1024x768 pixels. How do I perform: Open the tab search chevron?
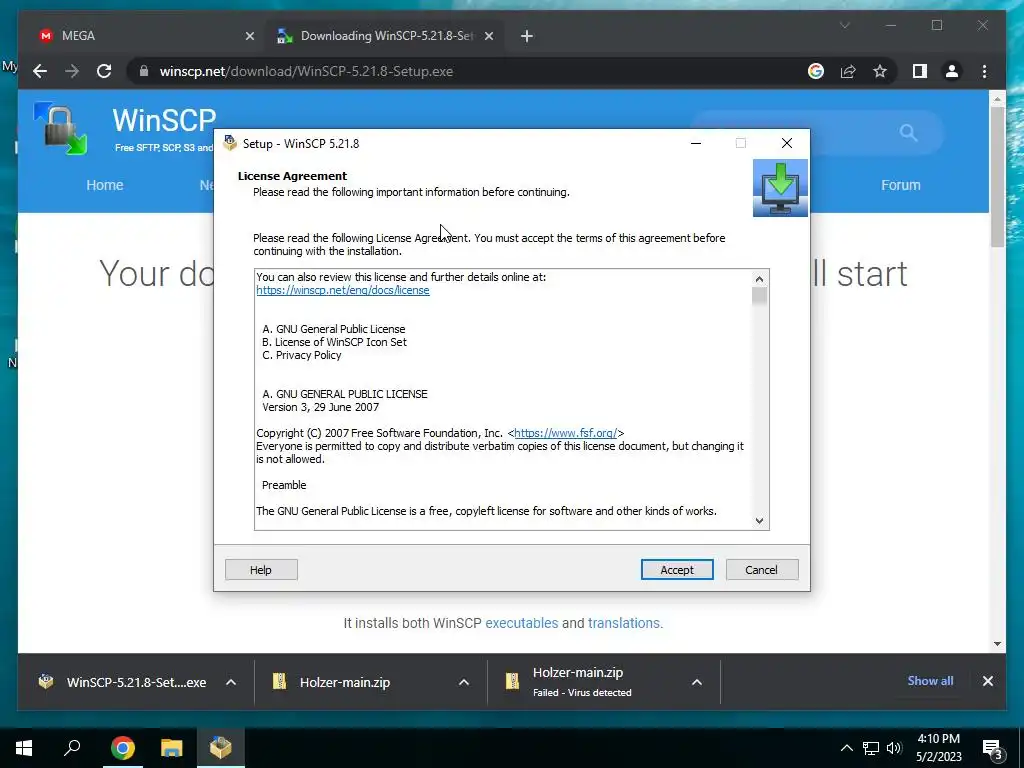coord(844,25)
